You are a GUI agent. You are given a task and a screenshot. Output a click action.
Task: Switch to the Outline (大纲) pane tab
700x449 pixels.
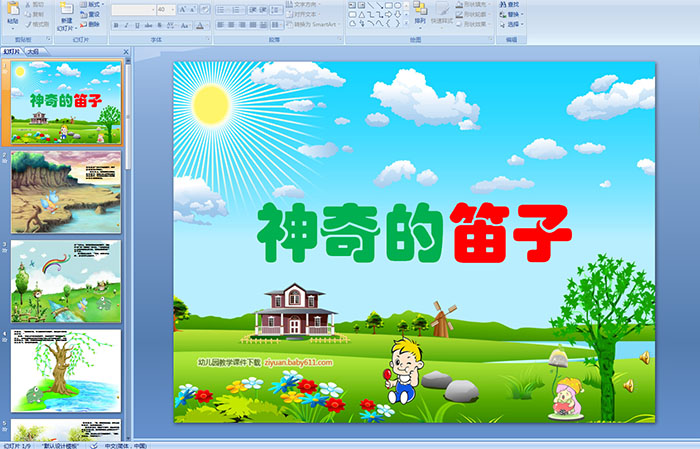[34, 50]
